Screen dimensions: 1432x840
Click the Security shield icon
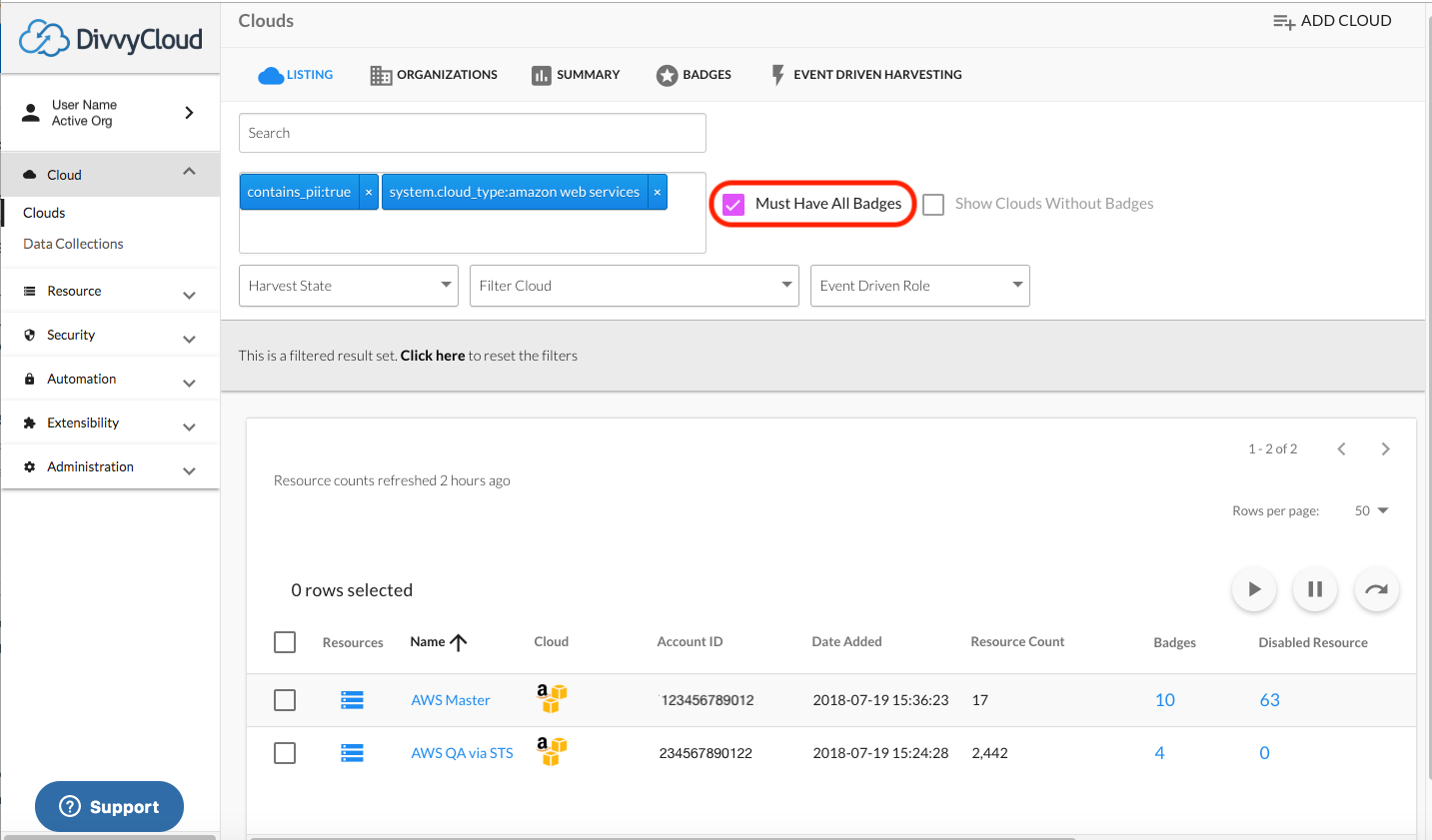coord(29,335)
